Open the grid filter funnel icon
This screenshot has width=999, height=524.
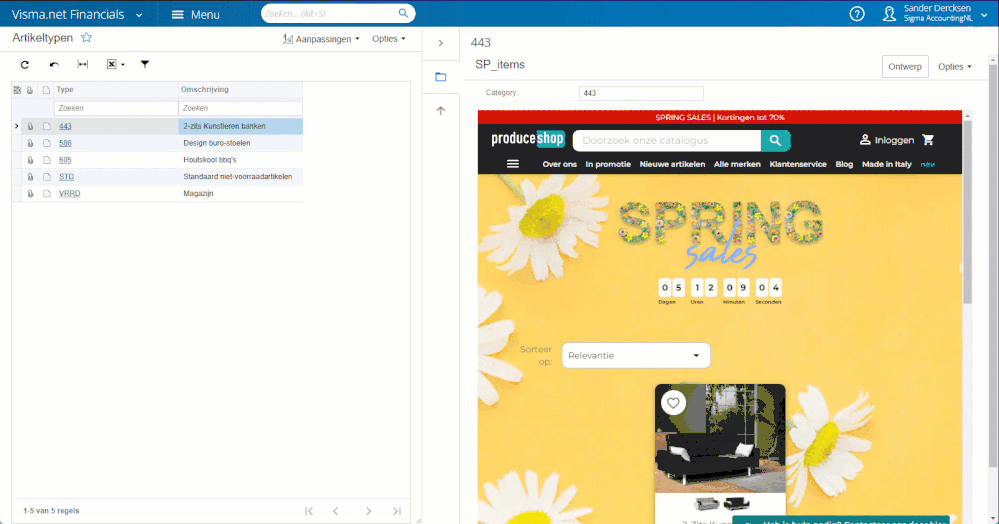coord(145,64)
